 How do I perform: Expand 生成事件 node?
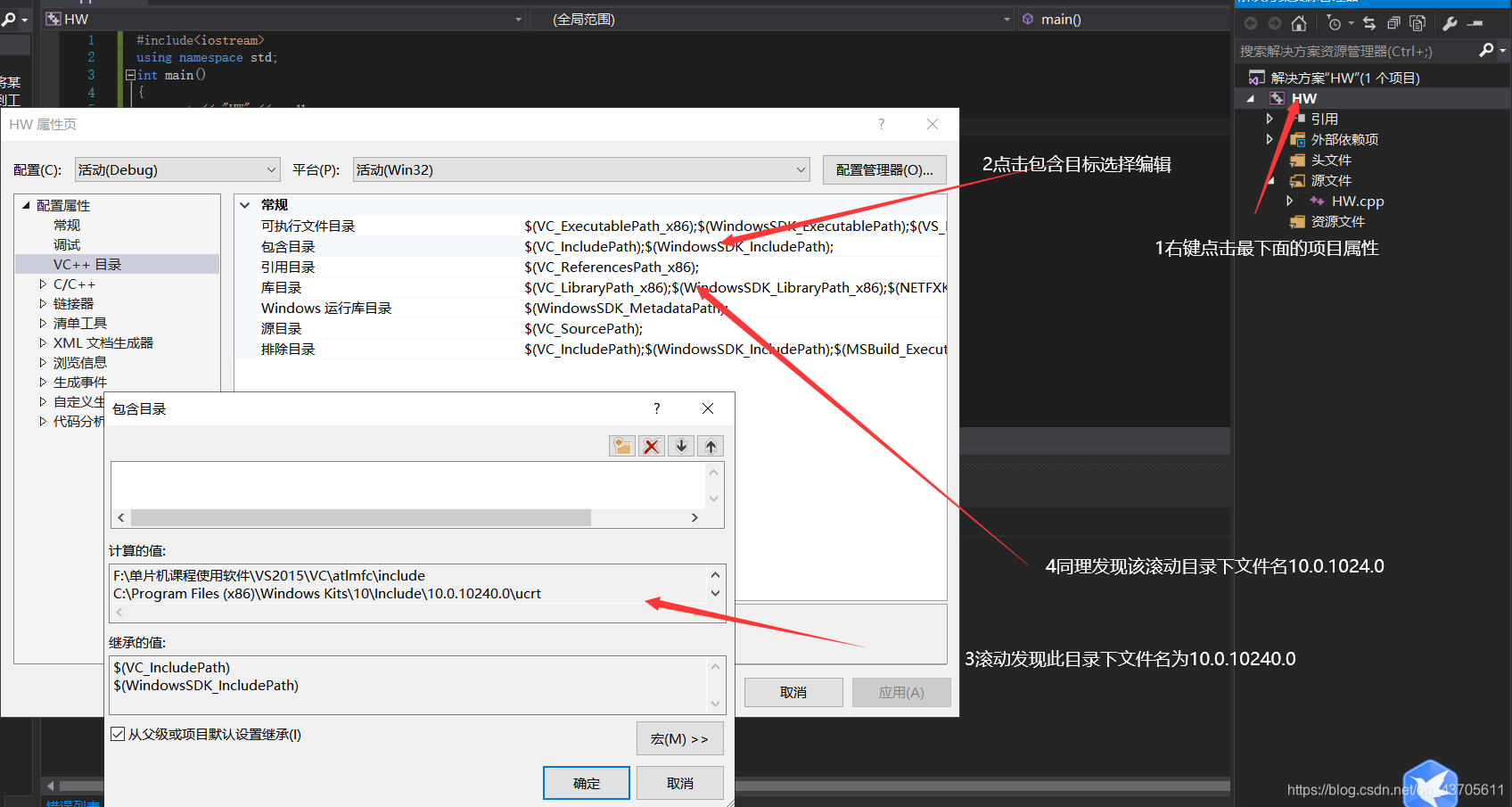[43, 383]
